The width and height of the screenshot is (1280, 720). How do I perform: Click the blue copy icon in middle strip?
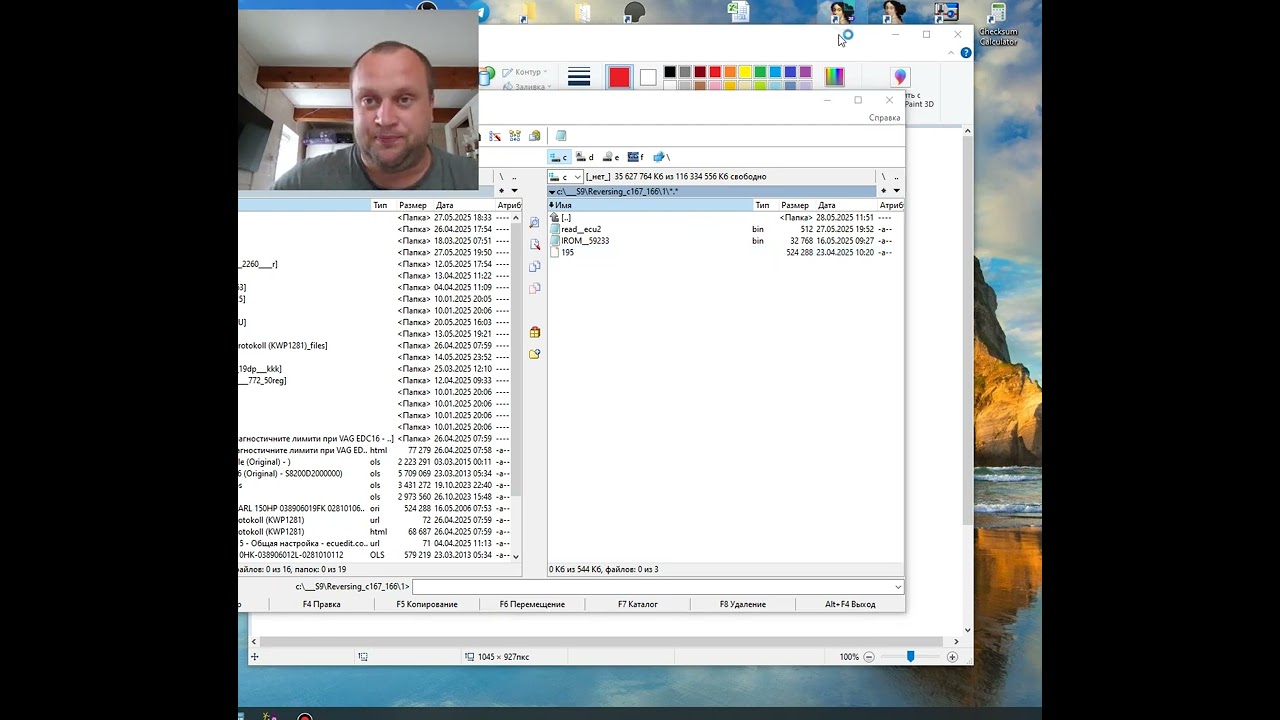pos(535,266)
